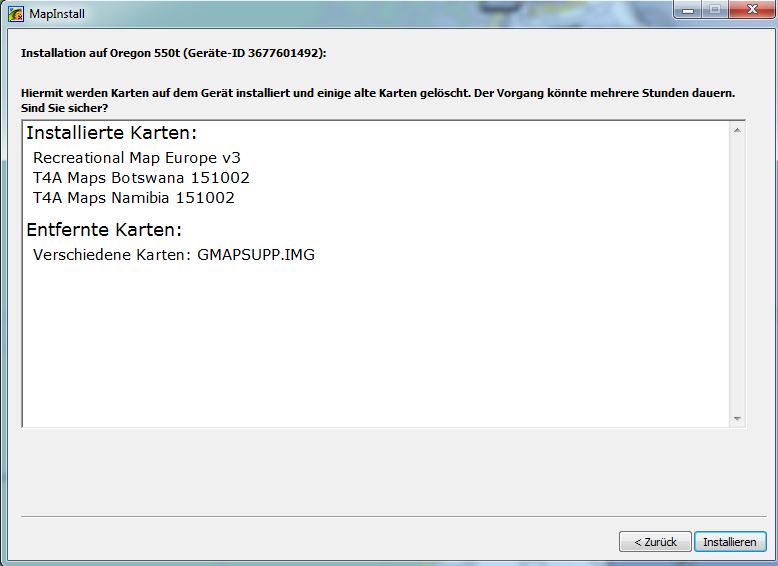Screen dimensions: 778x566
Task: Click the MapInstall title bar text
Action: [57, 14]
